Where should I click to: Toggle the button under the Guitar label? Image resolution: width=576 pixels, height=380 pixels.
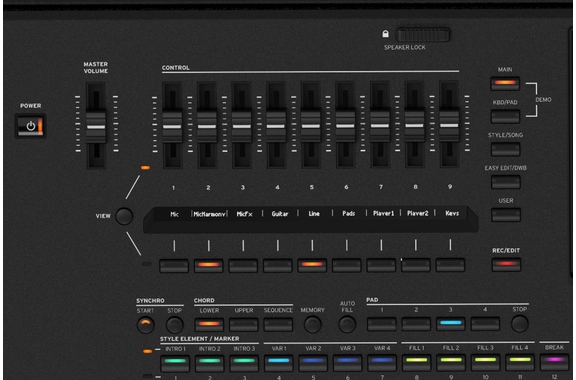277,265
